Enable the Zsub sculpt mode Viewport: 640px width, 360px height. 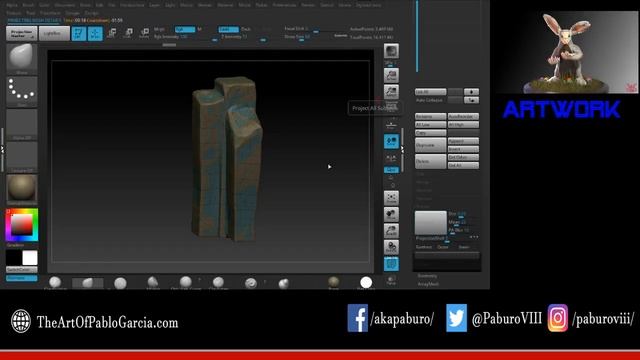click(x=246, y=29)
